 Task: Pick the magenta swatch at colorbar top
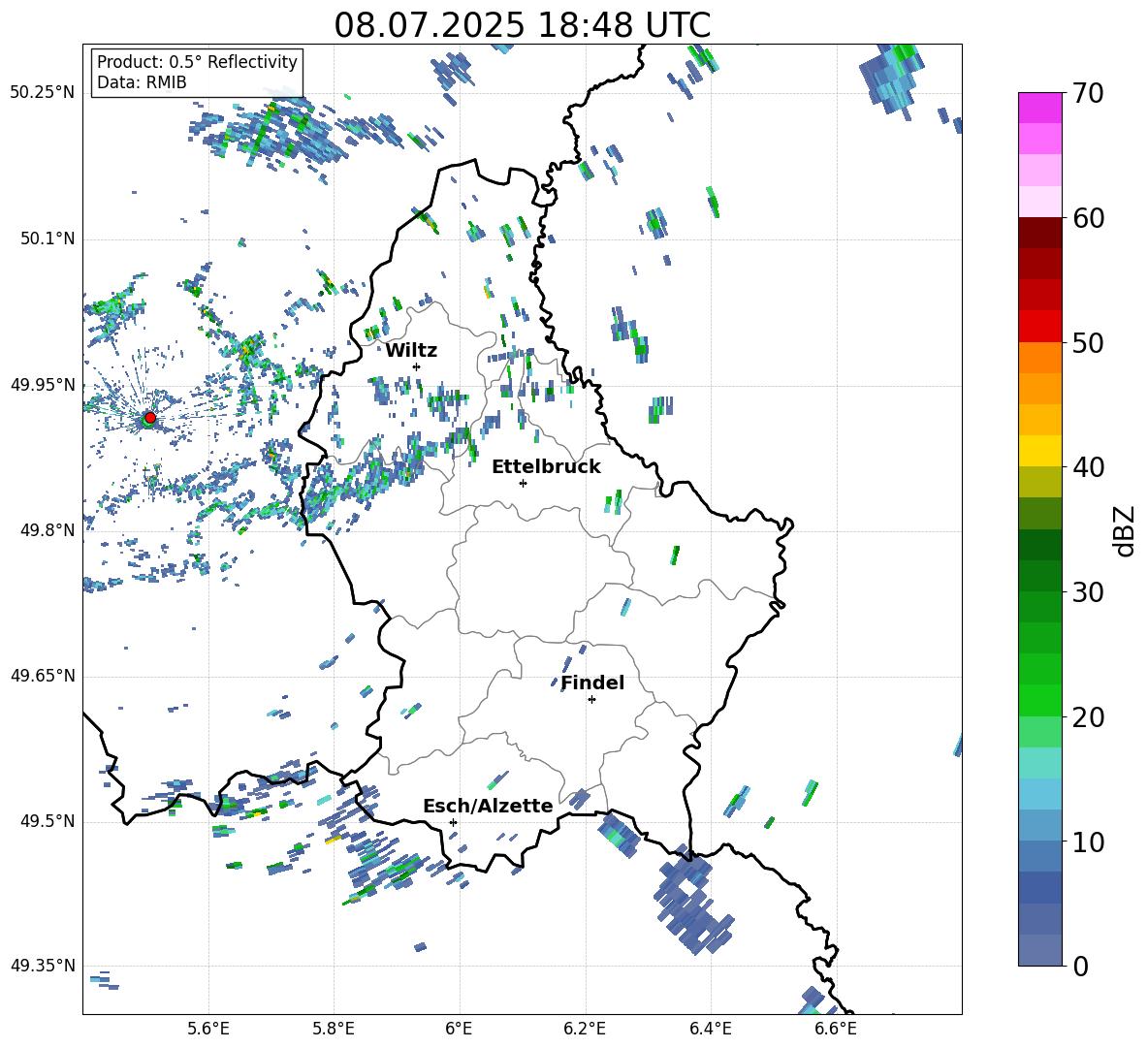pyautogui.click(x=1039, y=109)
